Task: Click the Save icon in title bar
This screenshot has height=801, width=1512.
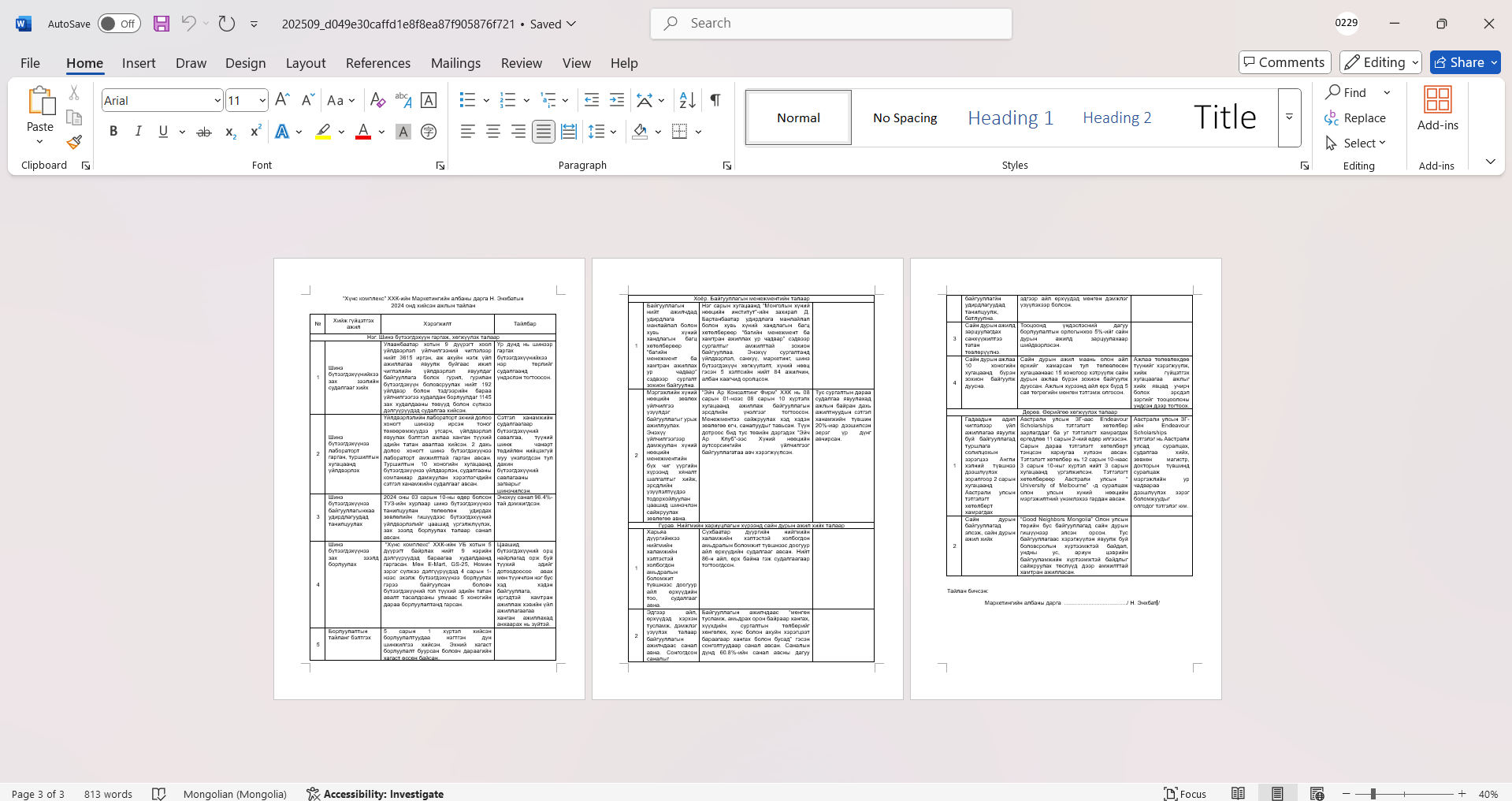Action: pyautogui.click(x=162, y=24)
